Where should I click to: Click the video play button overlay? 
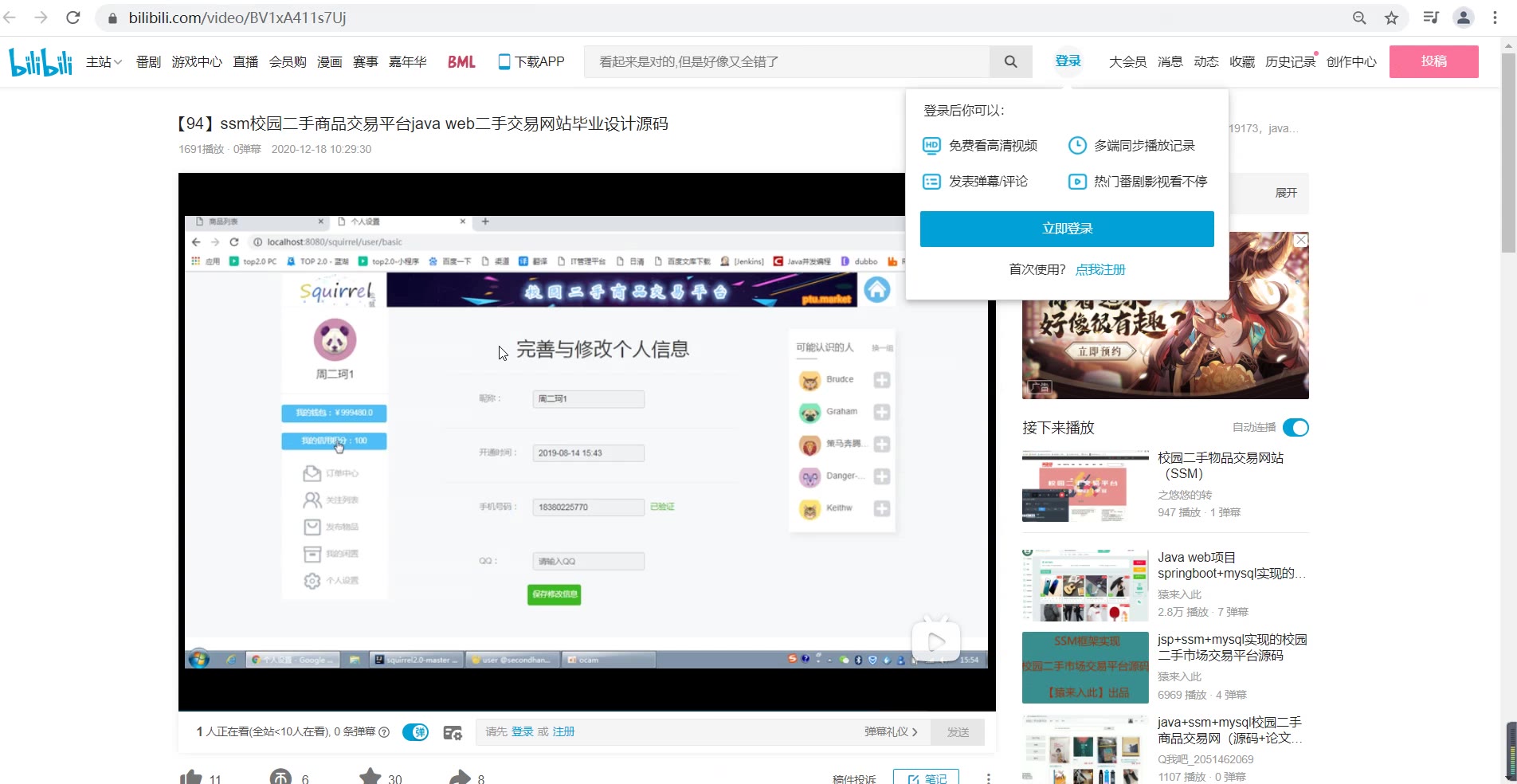pyautogui.click(x=936, y=640)
